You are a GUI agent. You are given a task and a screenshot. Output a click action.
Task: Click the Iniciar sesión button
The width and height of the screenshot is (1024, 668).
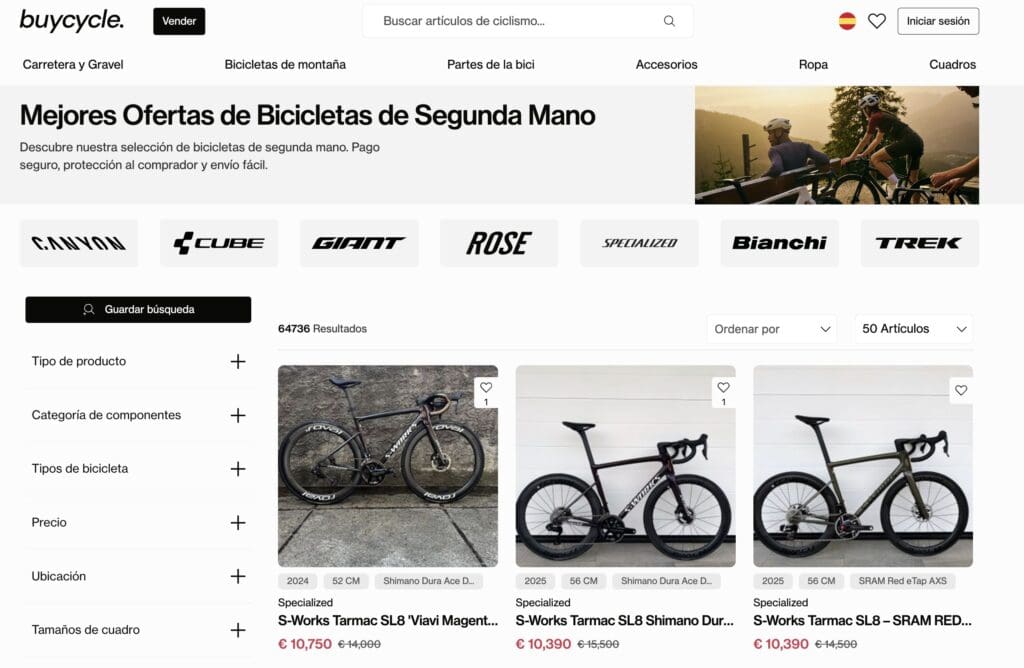[938, 21]
